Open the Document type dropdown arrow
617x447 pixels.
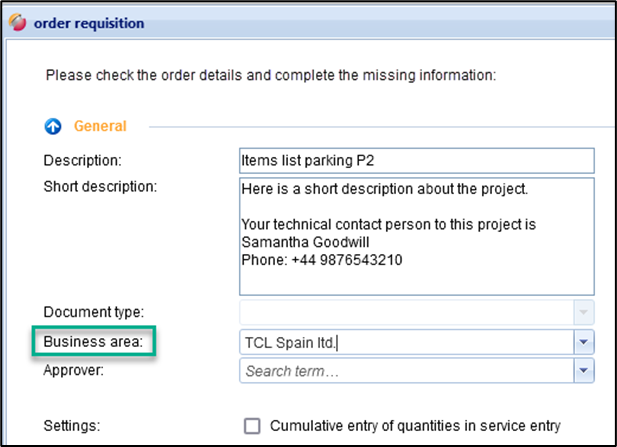point(584,313)
